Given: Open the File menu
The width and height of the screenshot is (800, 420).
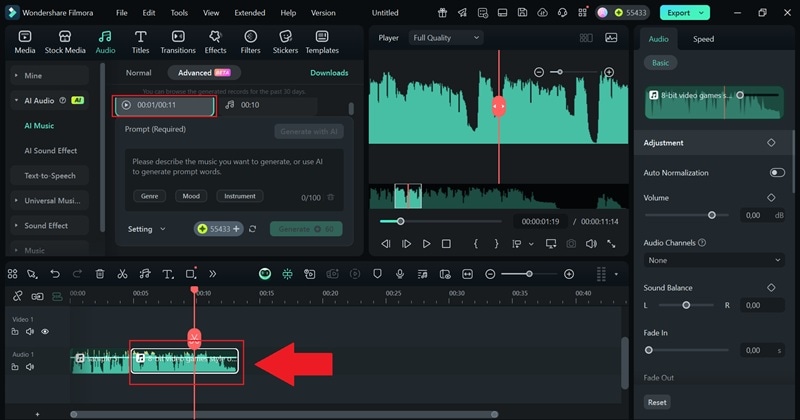Looking at the screenshot, I should click(x=121, y=13).
